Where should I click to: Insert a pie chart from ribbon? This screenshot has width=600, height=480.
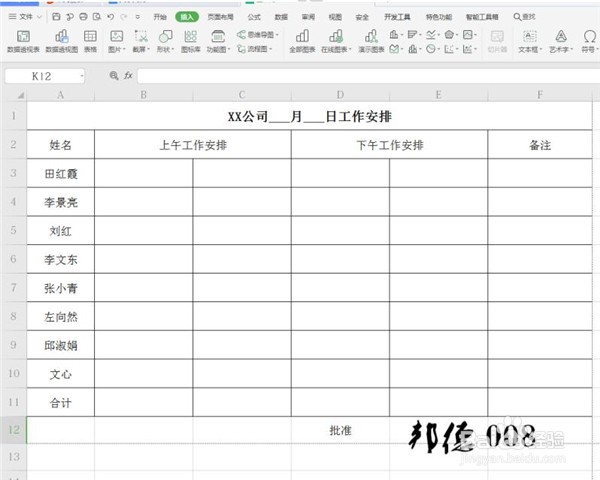pyautogui.click(x=432, y=49)
